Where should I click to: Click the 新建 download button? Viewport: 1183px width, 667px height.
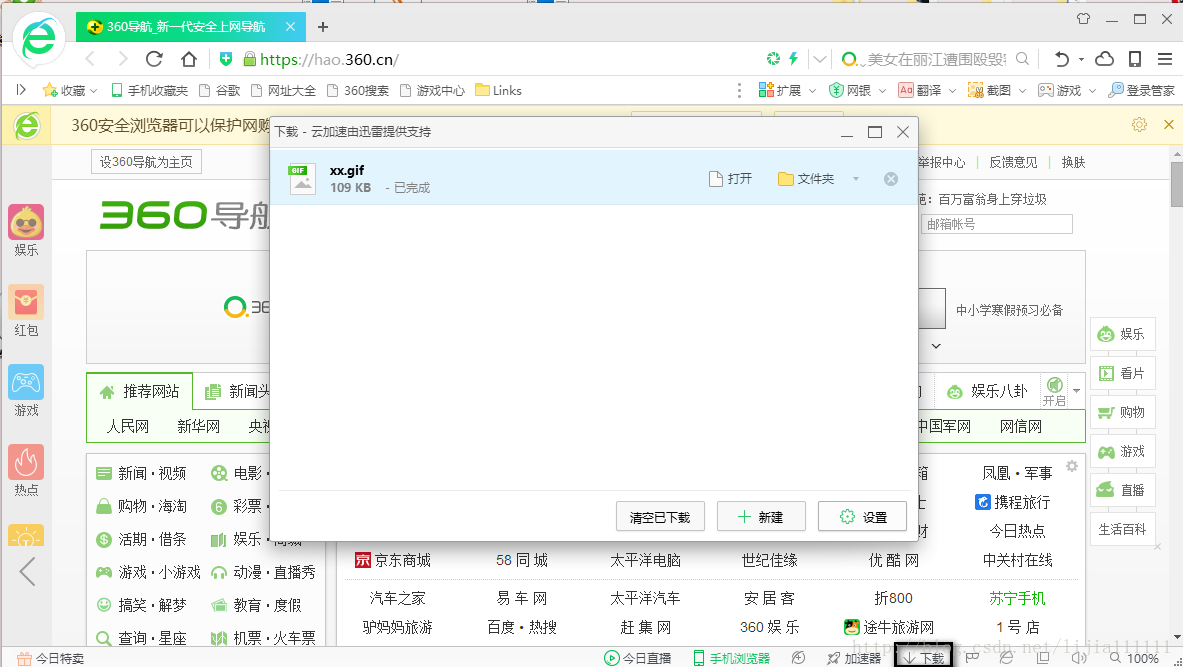point(760,517)
